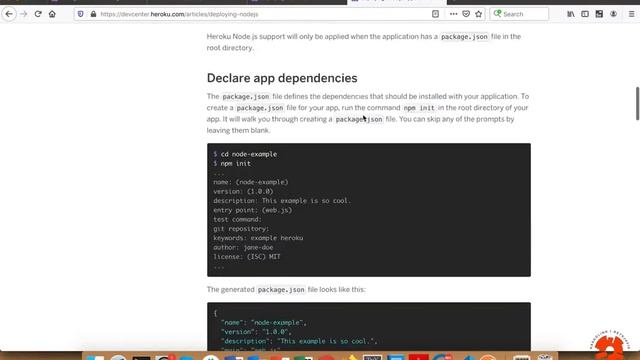This screenshot has height=360, width=640.
Task: Open page actions three-dot menu
Action: [x=453, y=14]
